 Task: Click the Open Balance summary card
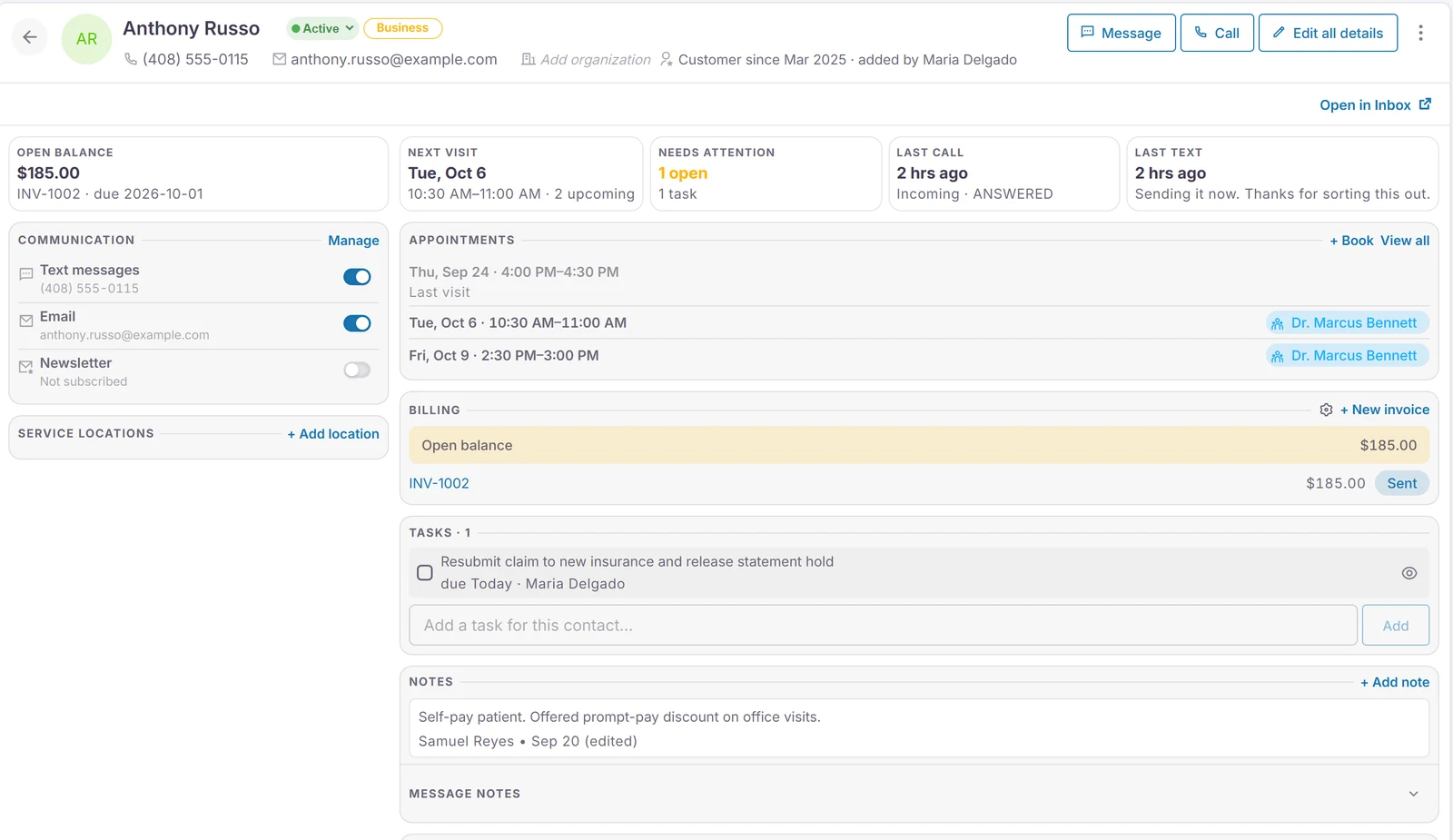198,173
